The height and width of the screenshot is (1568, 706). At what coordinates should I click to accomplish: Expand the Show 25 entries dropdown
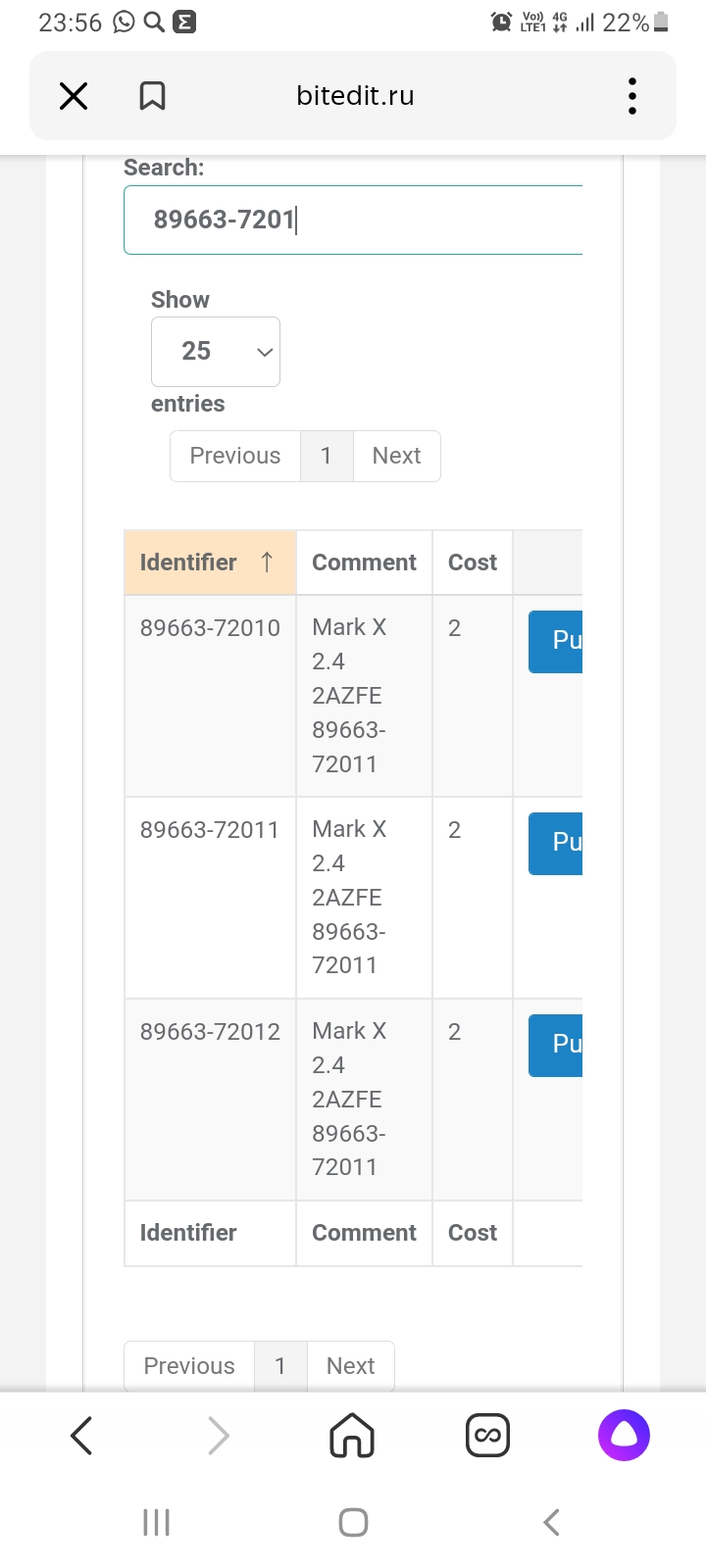216,352
